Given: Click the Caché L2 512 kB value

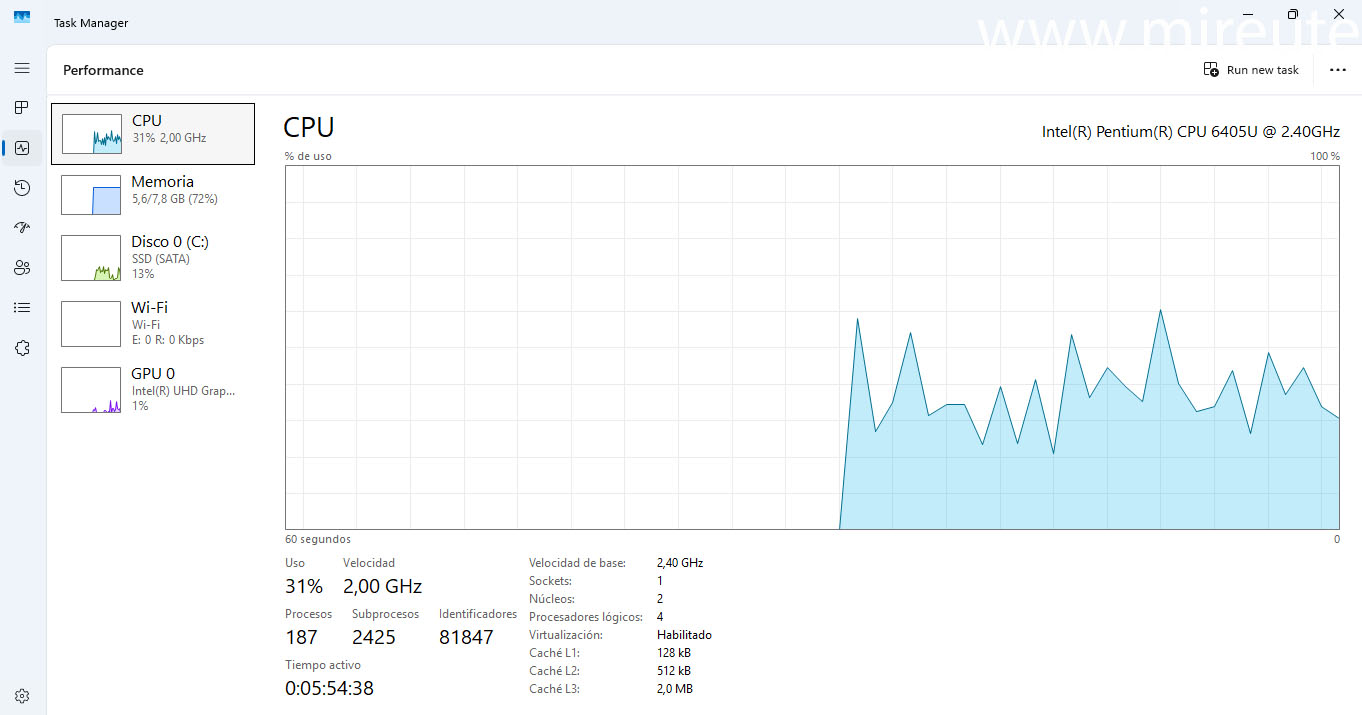Looking at the screenshot, I should 674,671.
